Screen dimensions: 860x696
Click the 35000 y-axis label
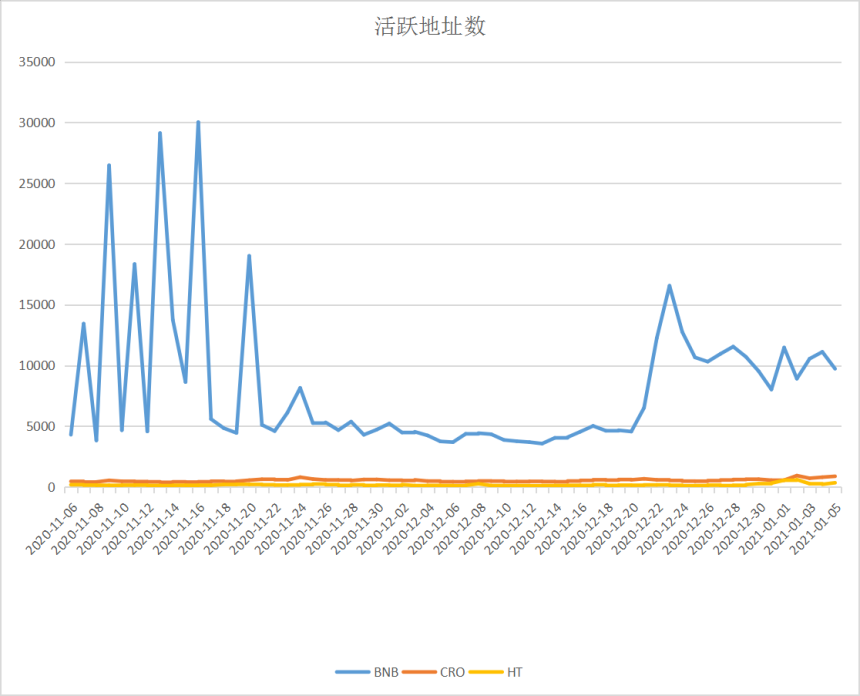coord(34,62)
